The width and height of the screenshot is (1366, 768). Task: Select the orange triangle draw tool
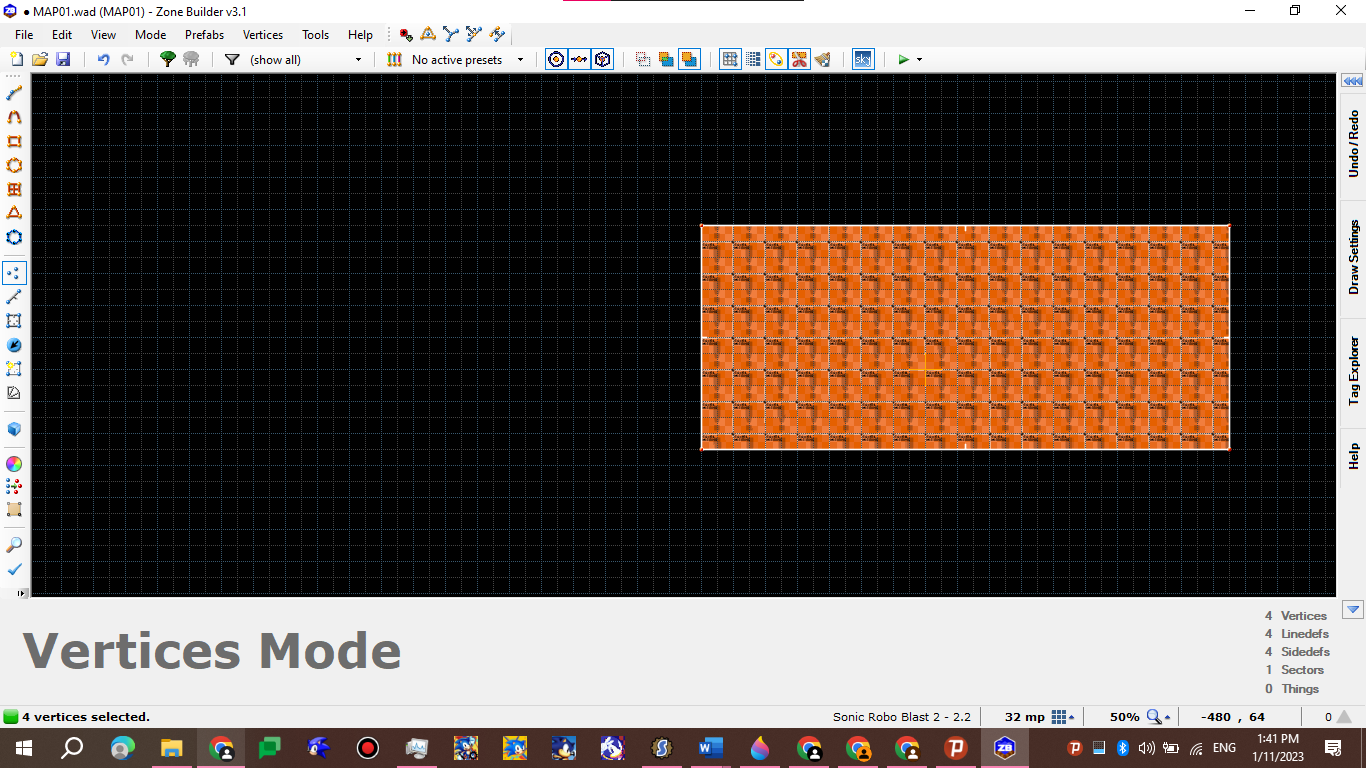14,213
